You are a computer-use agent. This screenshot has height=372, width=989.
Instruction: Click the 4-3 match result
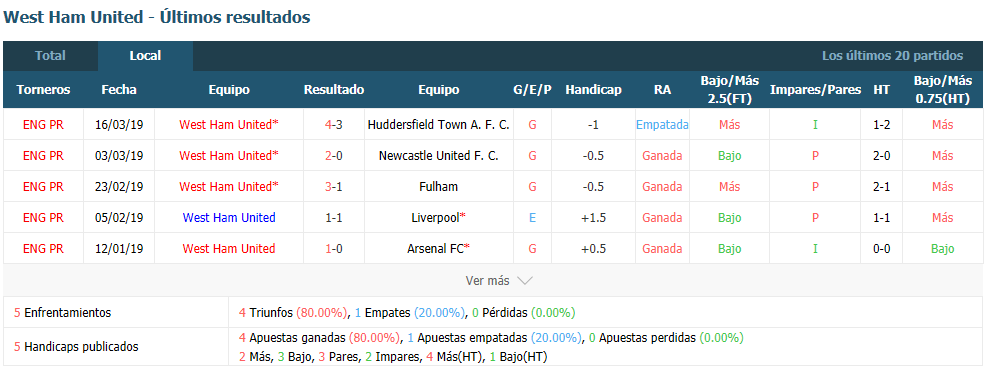(x=334, y=125)
